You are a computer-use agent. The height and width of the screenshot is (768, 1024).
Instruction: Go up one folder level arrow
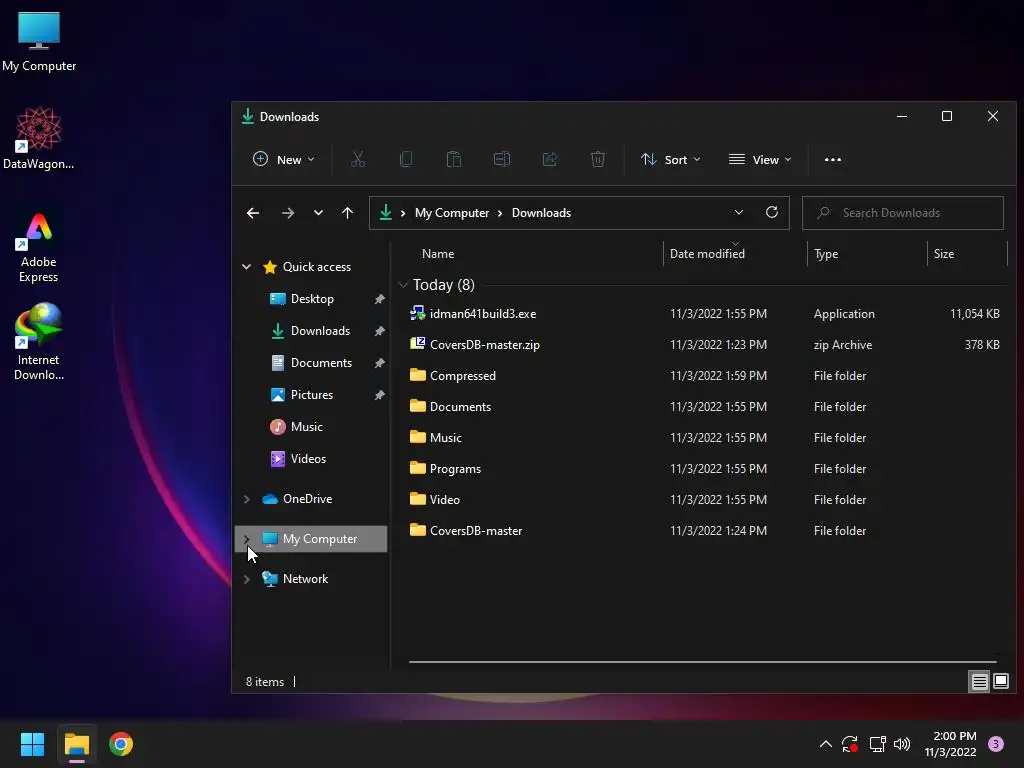347,213
